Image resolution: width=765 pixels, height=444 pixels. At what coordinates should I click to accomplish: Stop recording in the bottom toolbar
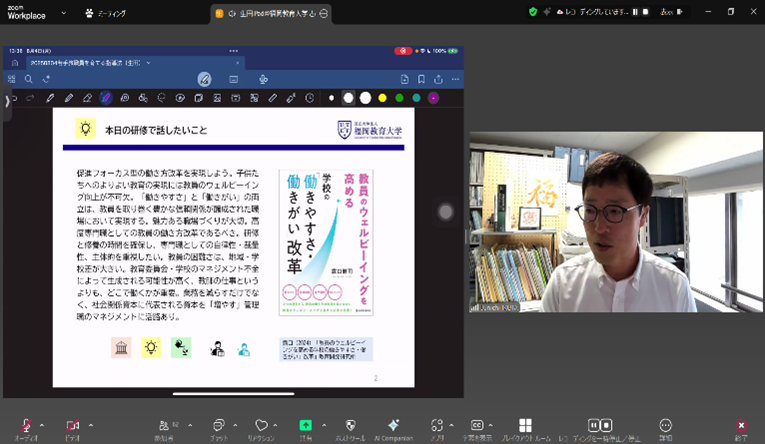[x=606, y=425]
